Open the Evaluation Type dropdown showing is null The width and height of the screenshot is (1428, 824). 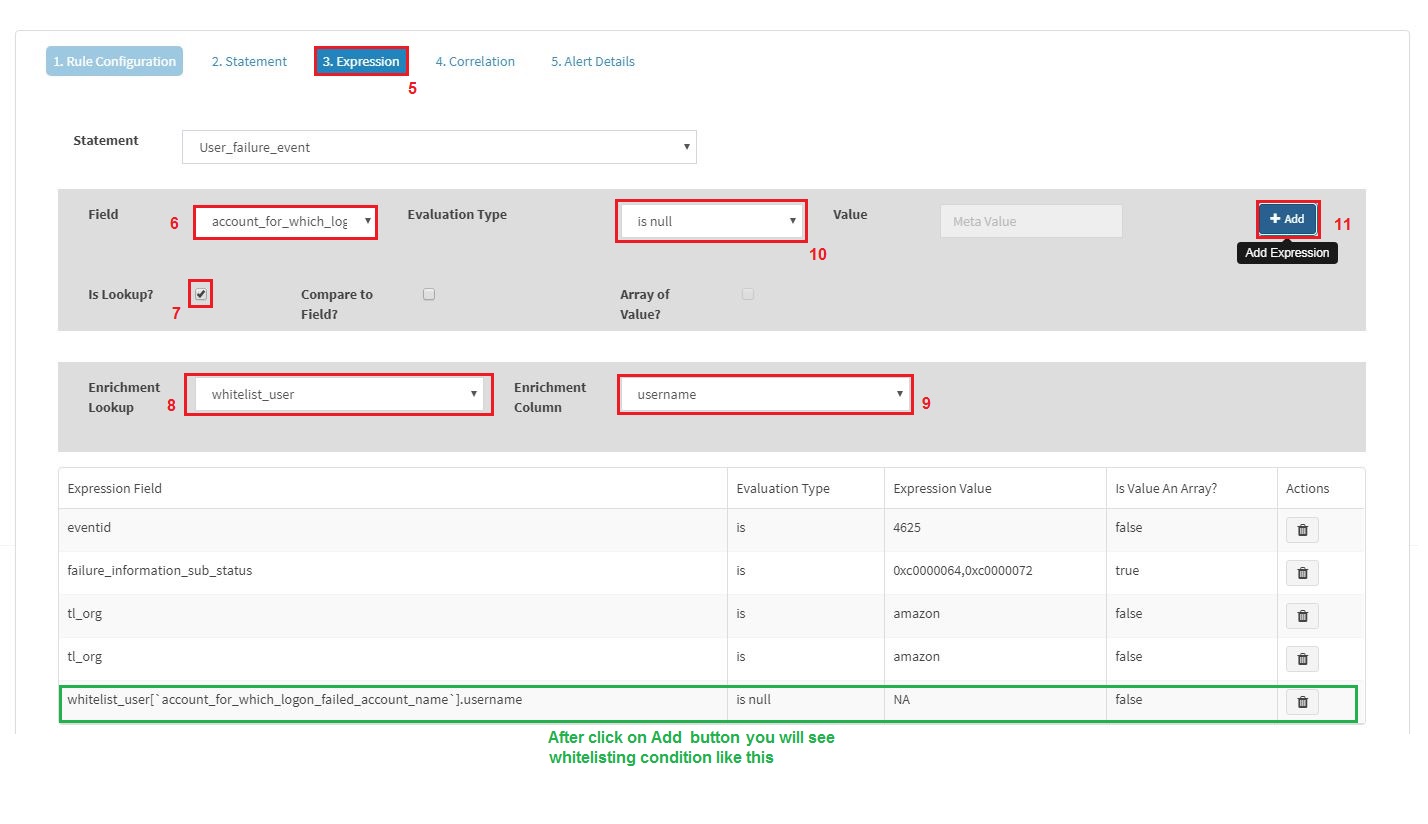(712, 221)
